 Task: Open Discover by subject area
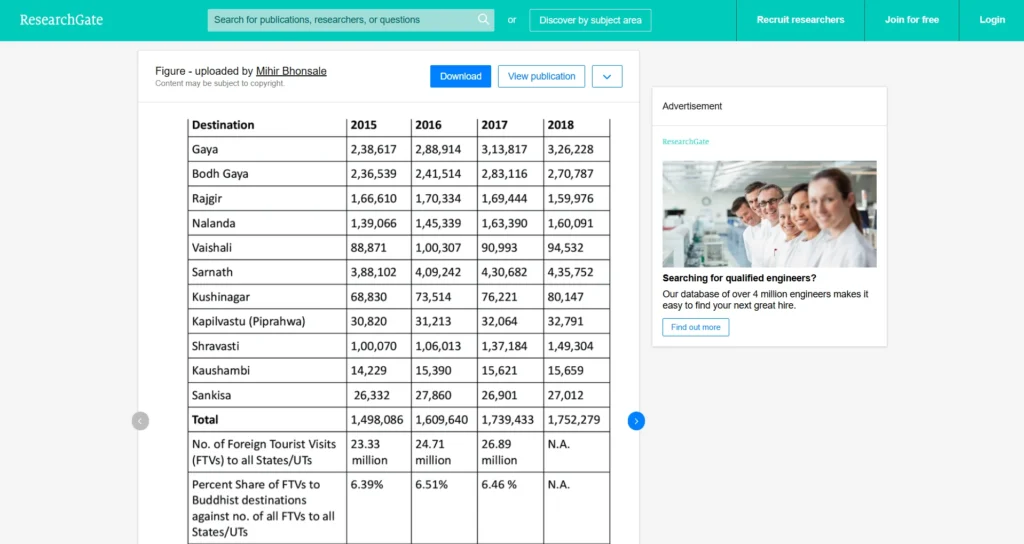pyautogui.click(x=590, y=20)
